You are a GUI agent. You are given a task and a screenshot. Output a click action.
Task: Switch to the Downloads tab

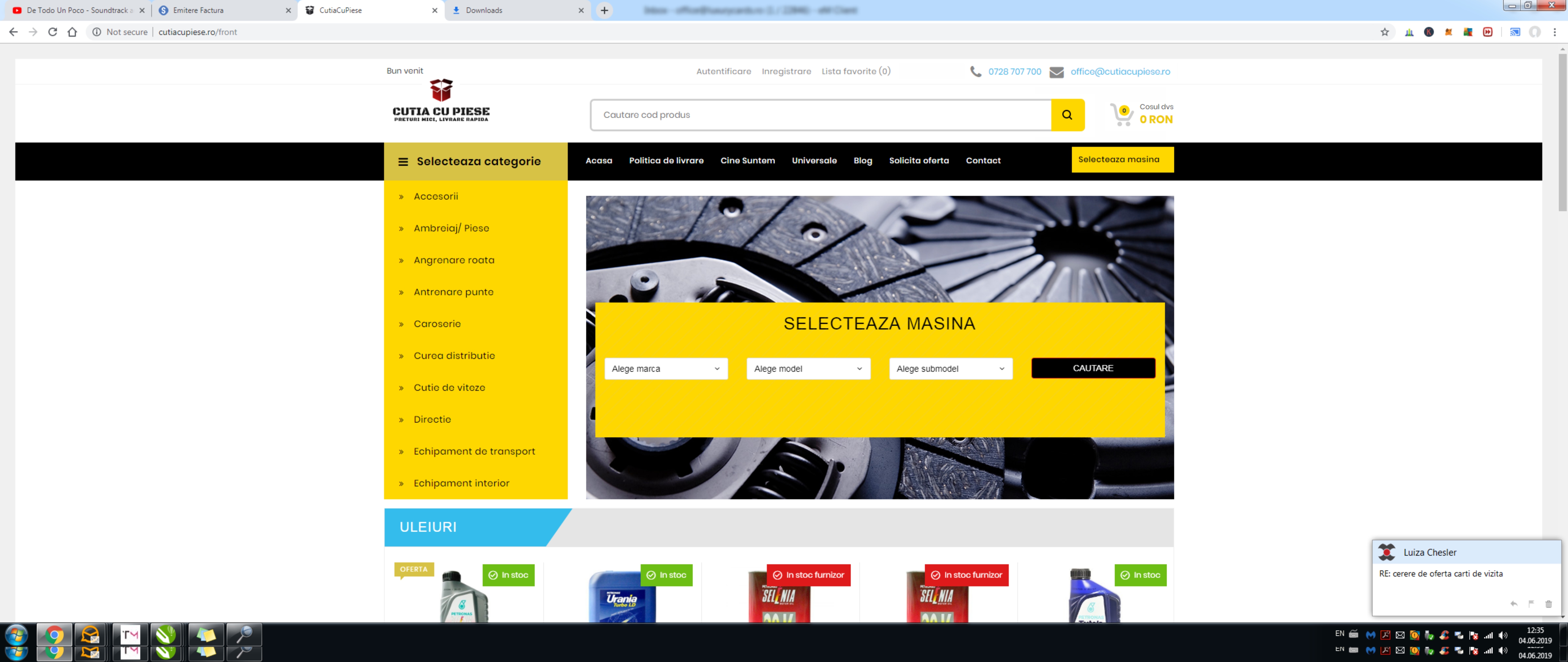(x=517, y=10)
